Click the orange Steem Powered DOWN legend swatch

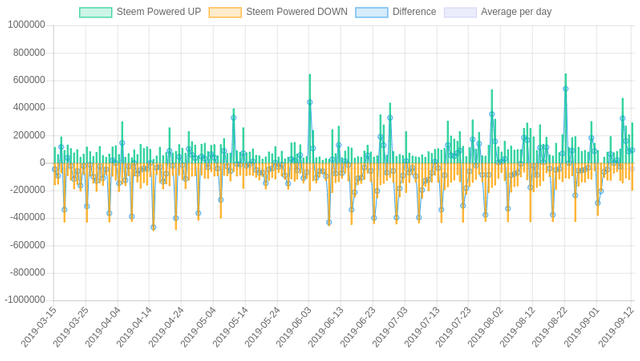[x=225, y=12]
